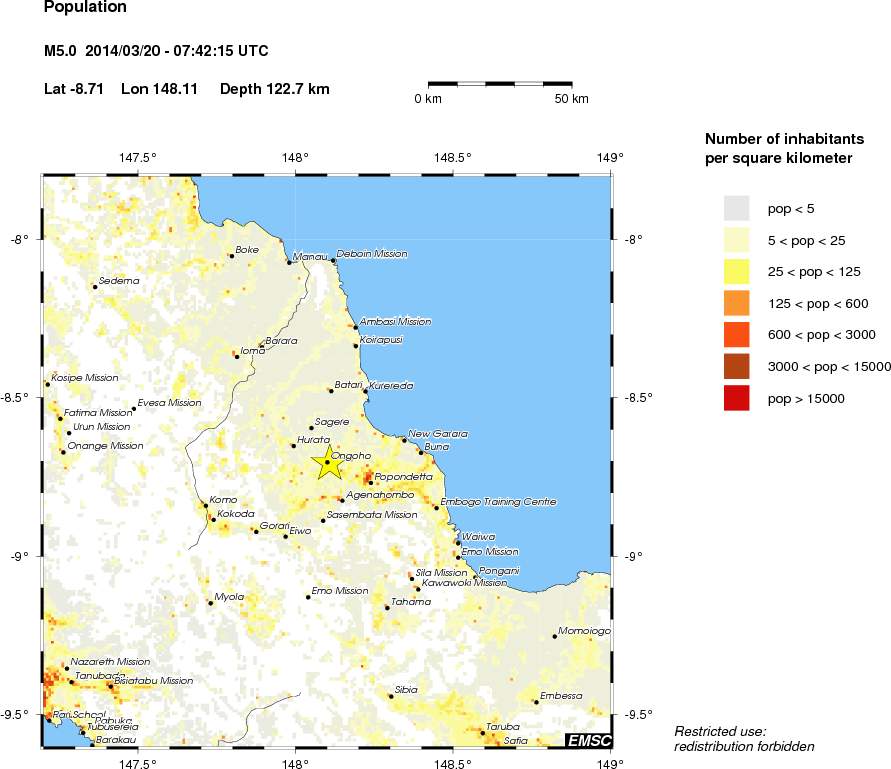Click the yellow star epicenter marker
The height and width of the screenshot is (769, 891).
tap(327, 462)
